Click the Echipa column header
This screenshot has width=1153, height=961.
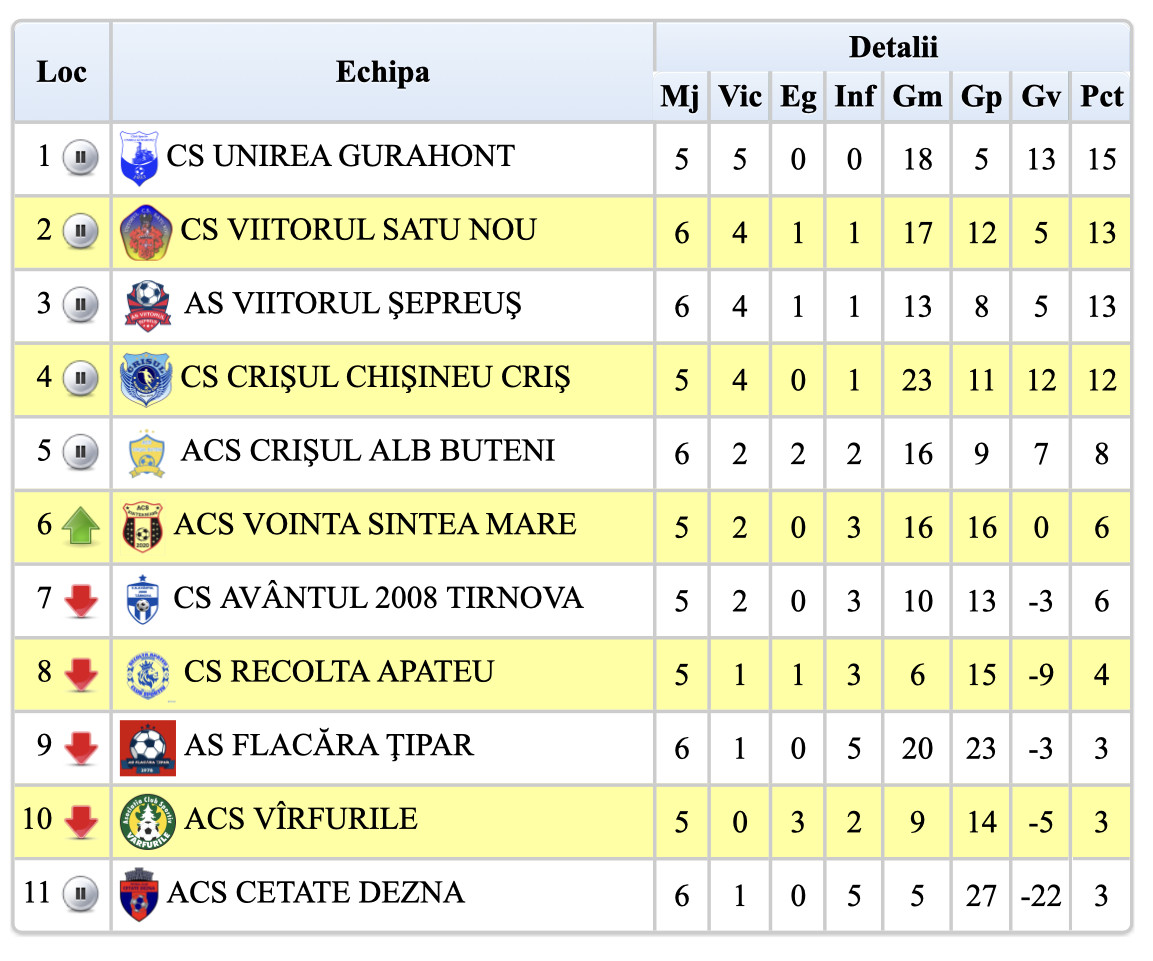point(382,72)
